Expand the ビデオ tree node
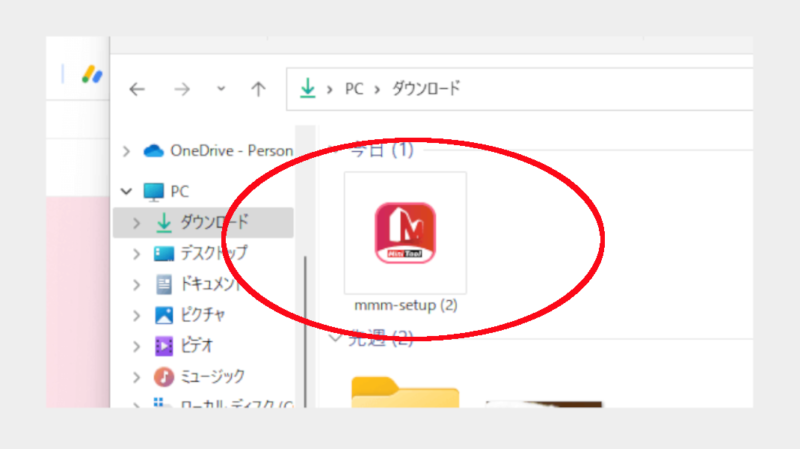This screenshot has width=800, height=449. (136, 347)
